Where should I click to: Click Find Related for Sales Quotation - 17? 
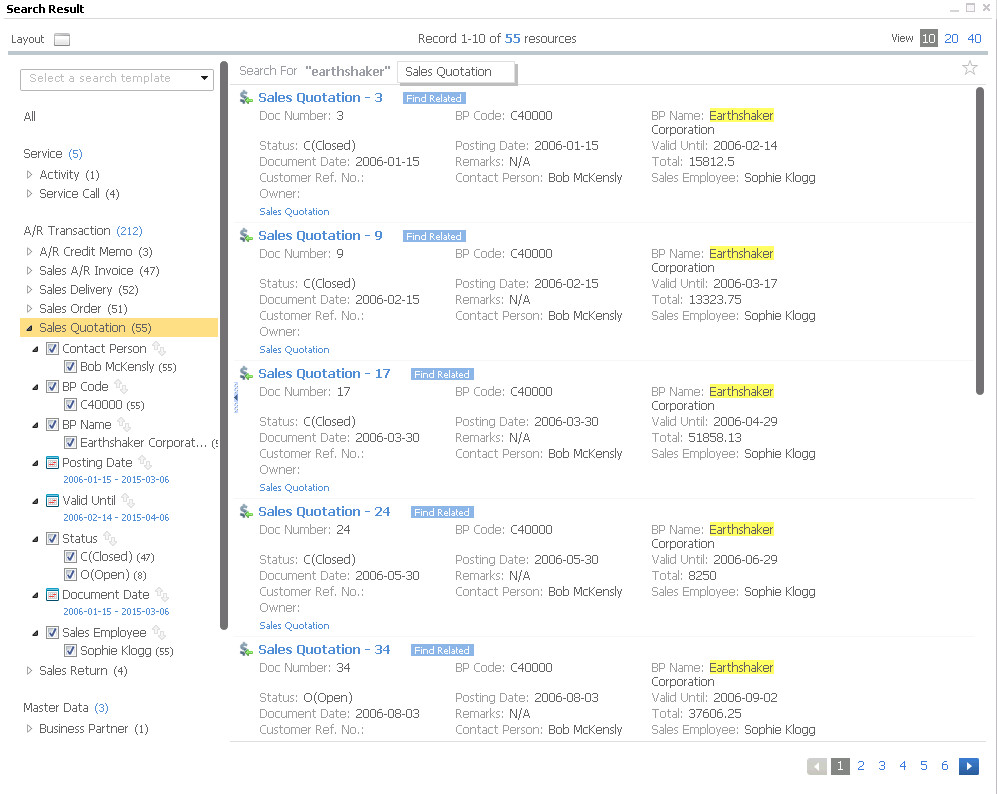tap(441, 373)
